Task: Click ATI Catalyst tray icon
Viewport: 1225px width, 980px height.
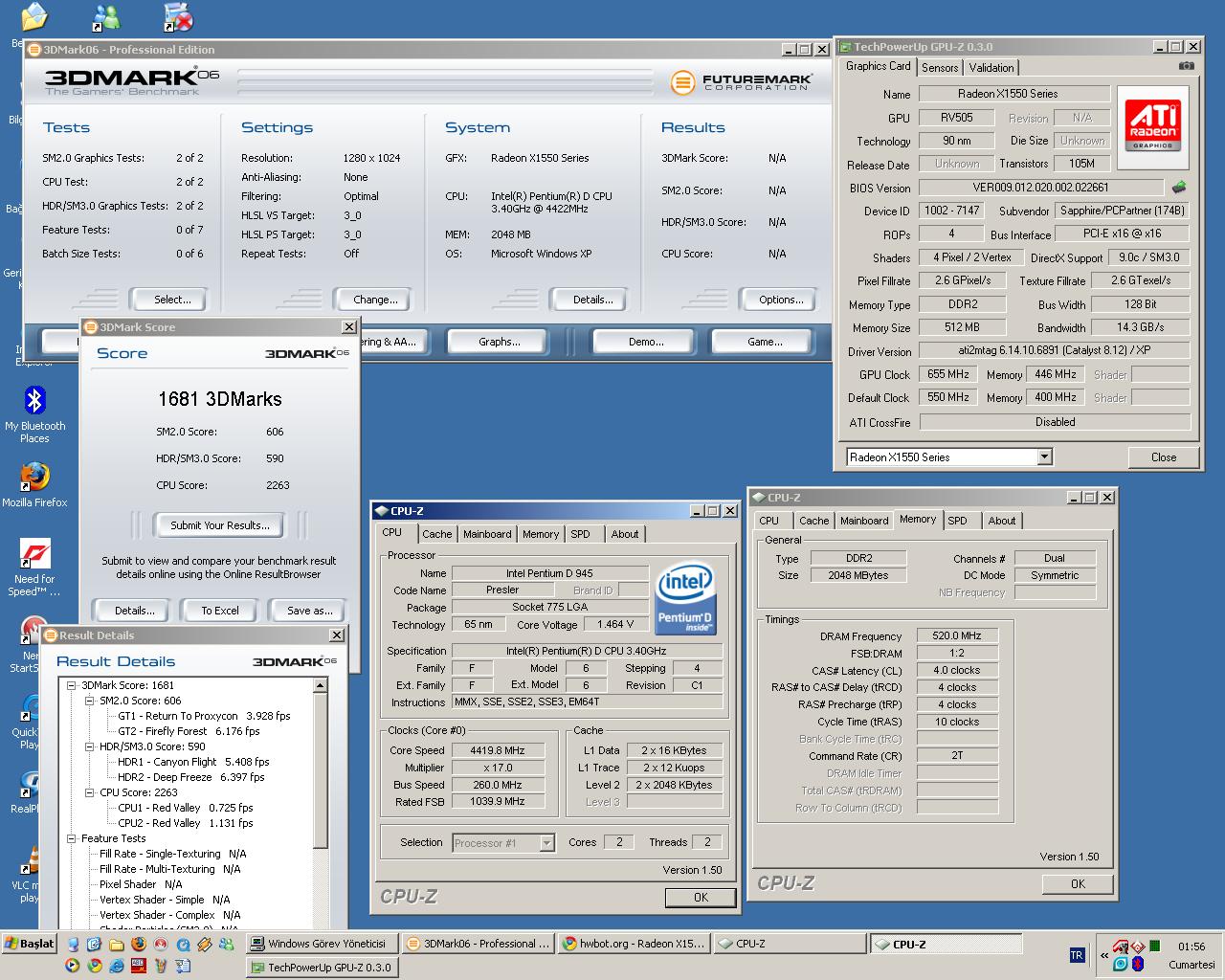Action: pyautogui.click(x=1120, y=947)
